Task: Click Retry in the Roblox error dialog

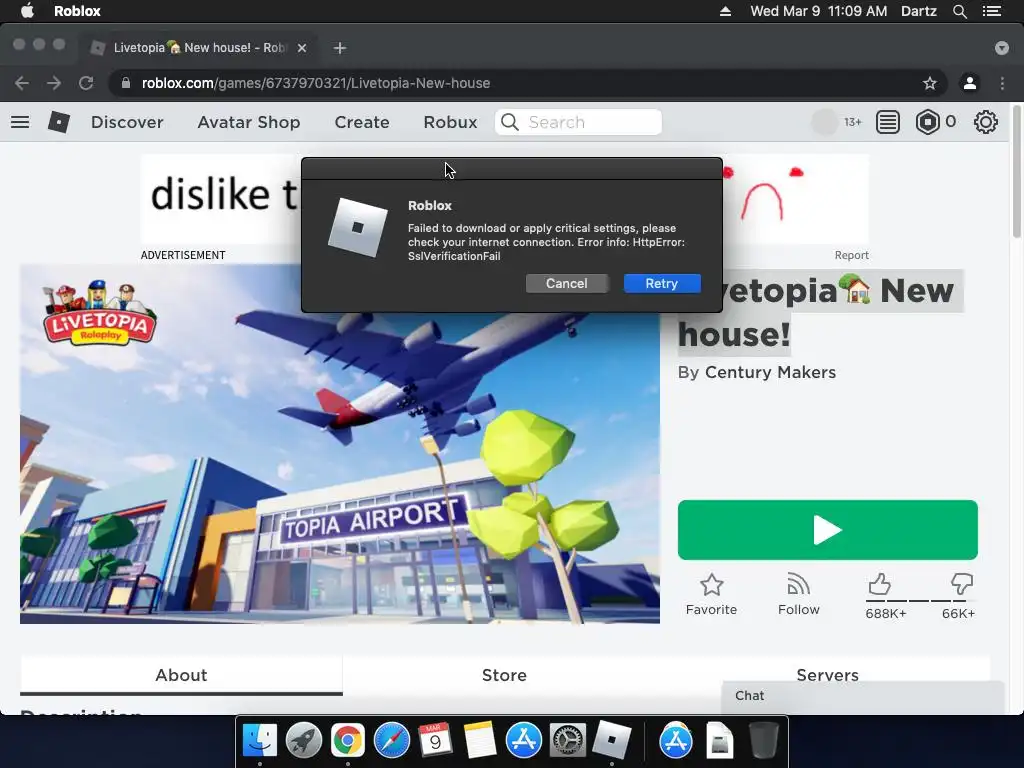Action: click(x=662, y=283)
